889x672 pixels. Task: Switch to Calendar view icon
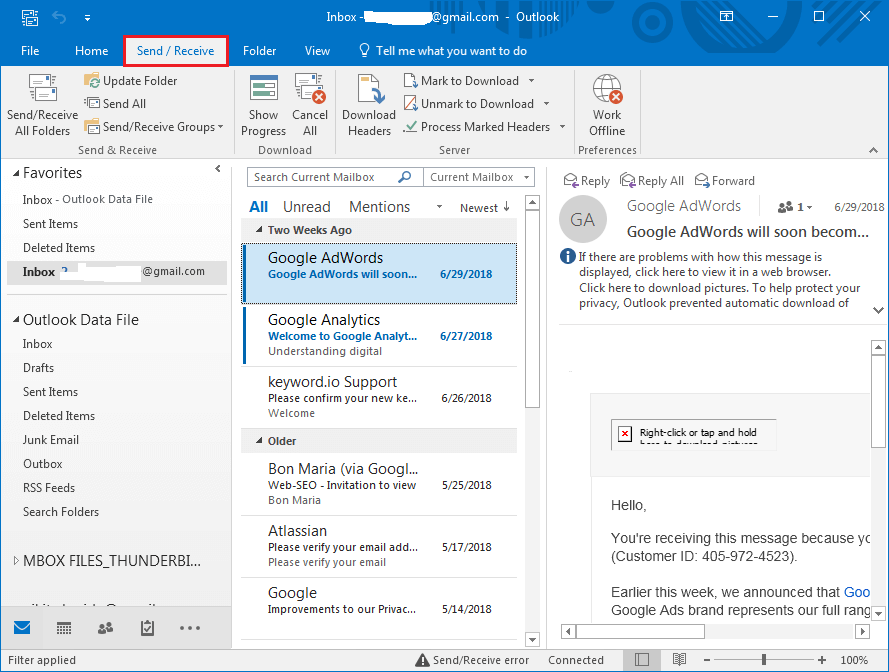64,628
